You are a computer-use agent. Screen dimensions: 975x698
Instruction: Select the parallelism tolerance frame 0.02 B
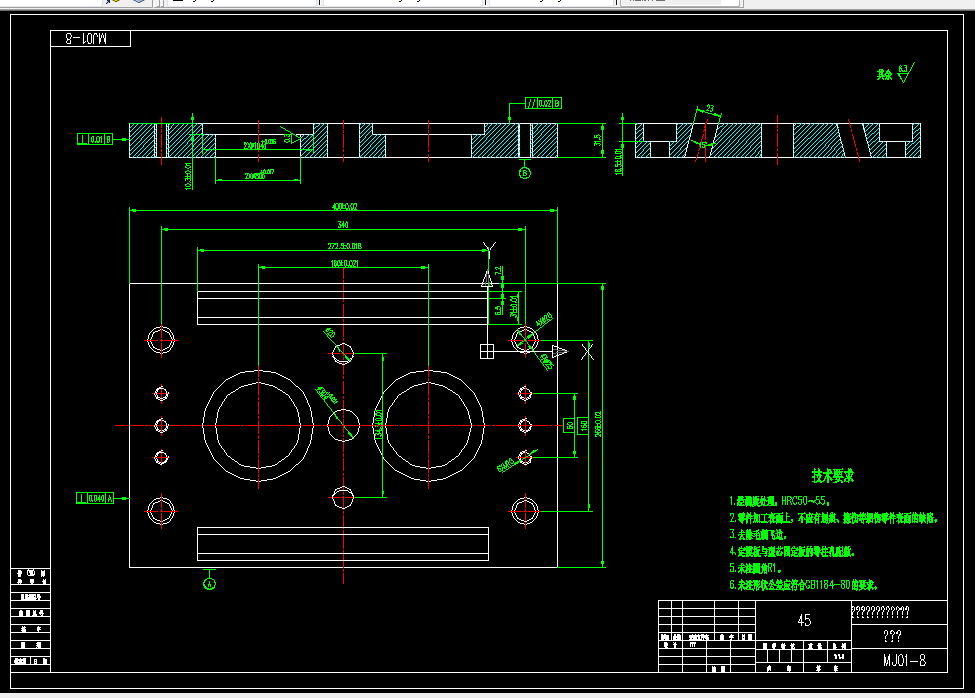543,103
